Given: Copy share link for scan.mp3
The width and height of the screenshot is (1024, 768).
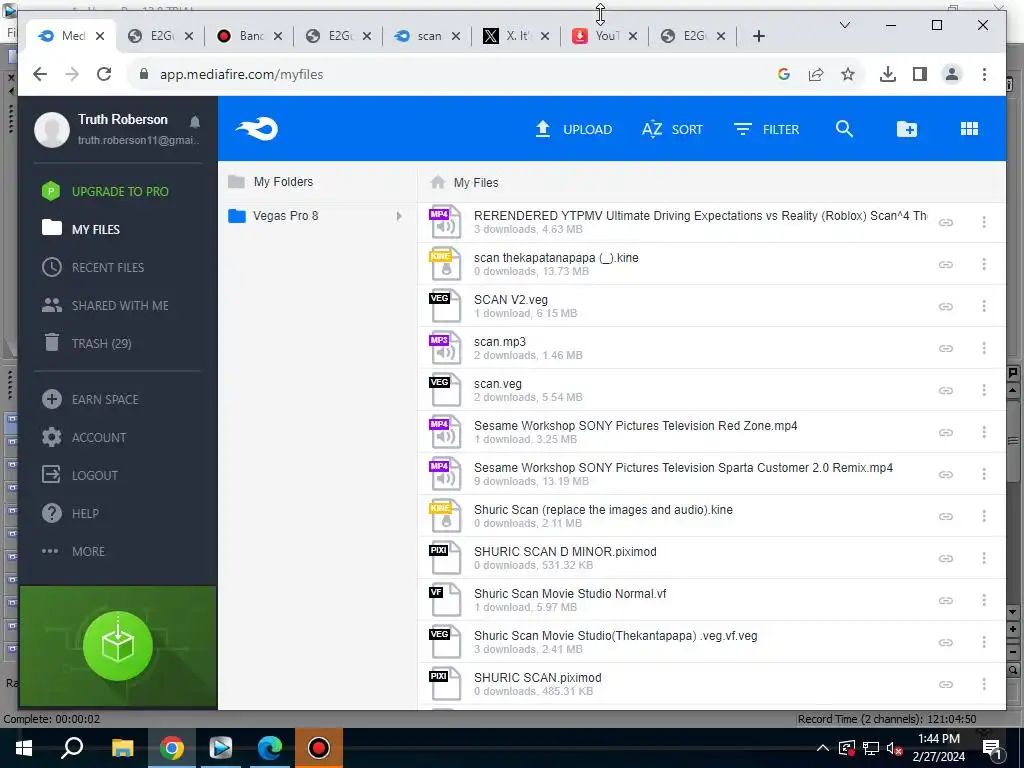Looking at the screenshot, I should (x=945, y=349).
